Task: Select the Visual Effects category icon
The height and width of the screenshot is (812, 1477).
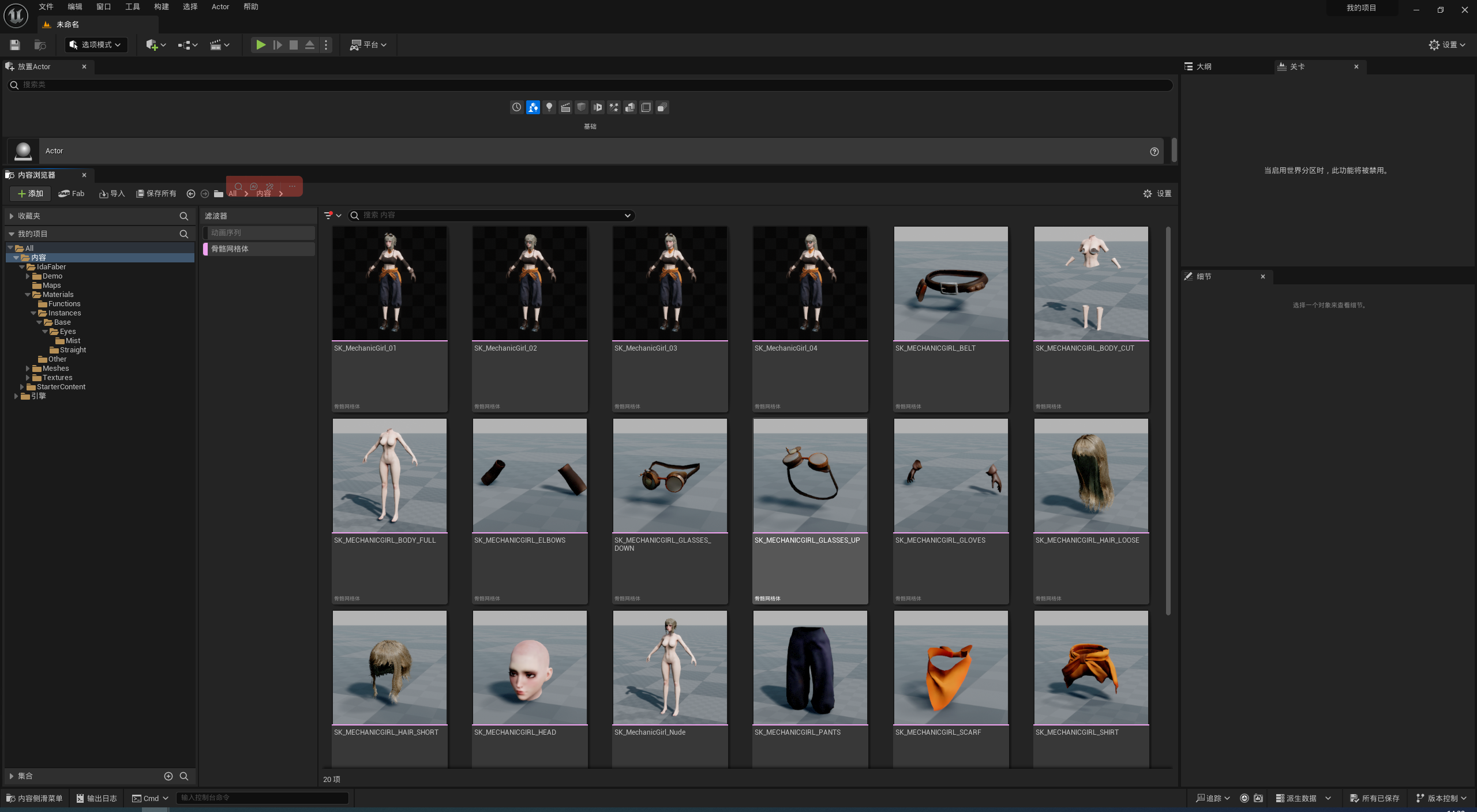Action: [614, 107]
